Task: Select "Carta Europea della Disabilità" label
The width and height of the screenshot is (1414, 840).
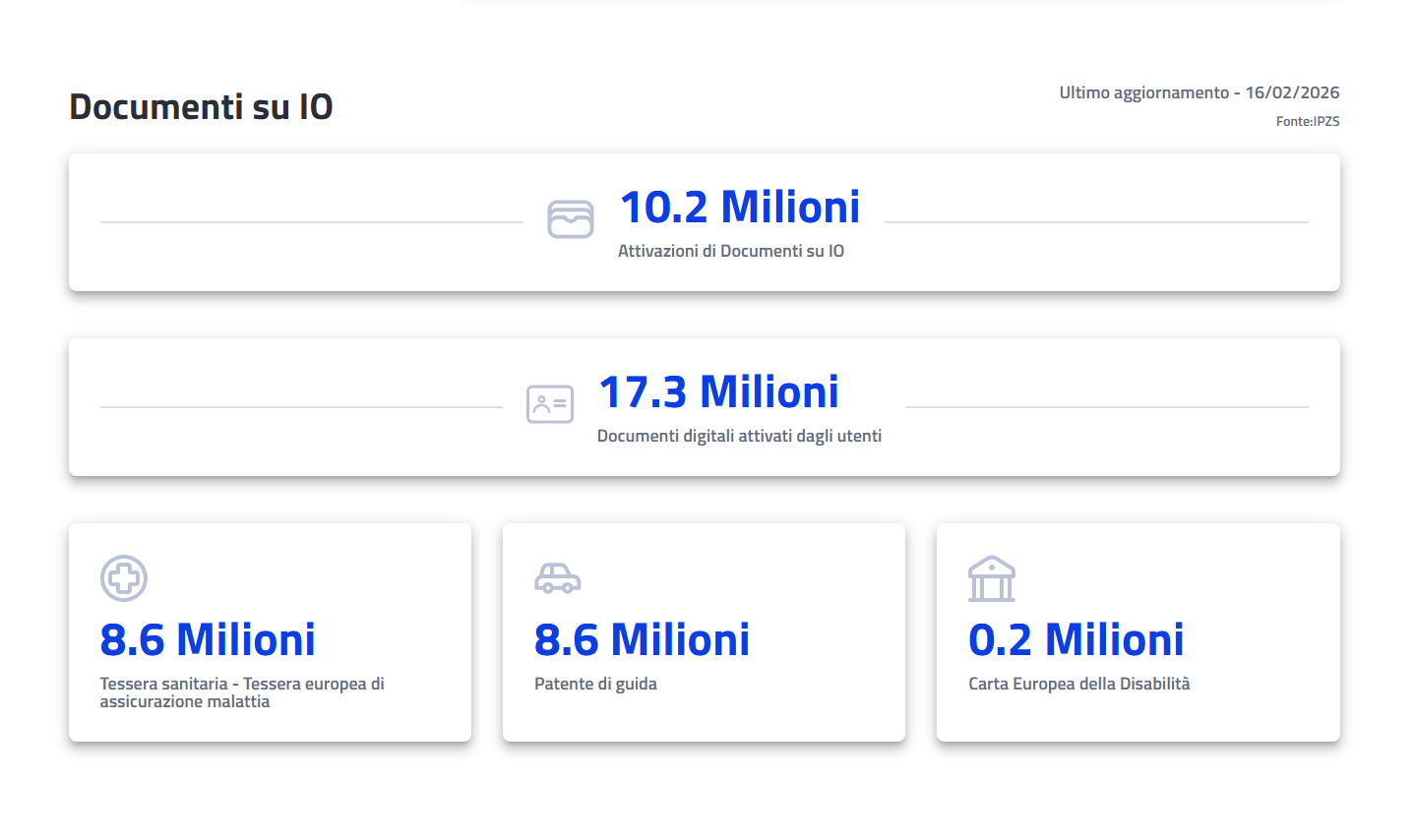Action: (x=1078, y=684)
